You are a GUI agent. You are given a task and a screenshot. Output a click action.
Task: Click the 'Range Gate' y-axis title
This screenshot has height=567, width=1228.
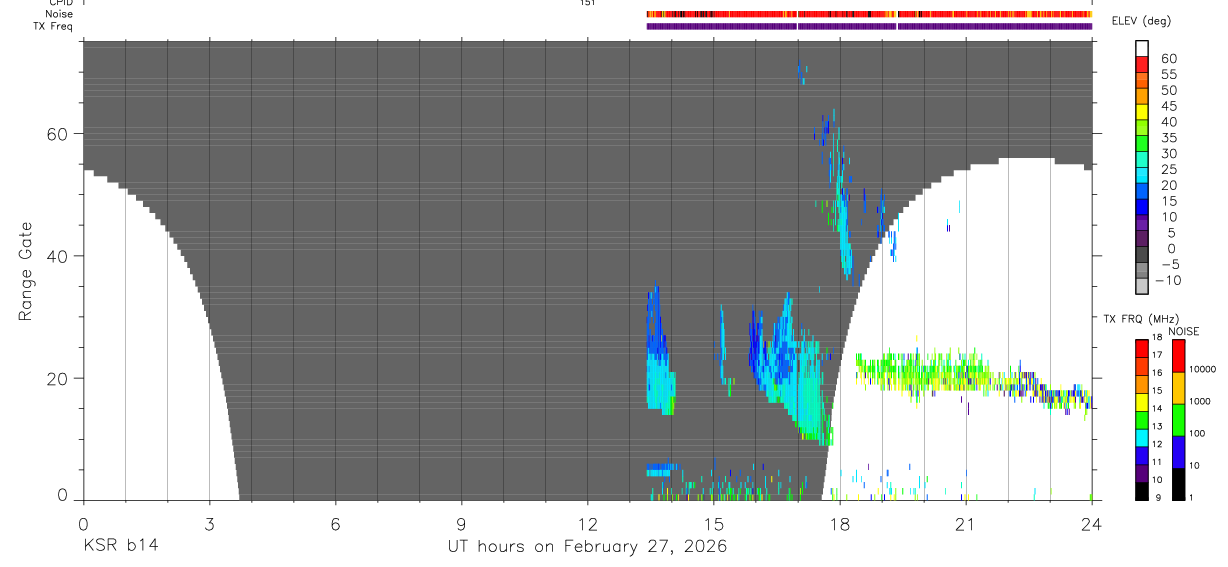(27, 271)
